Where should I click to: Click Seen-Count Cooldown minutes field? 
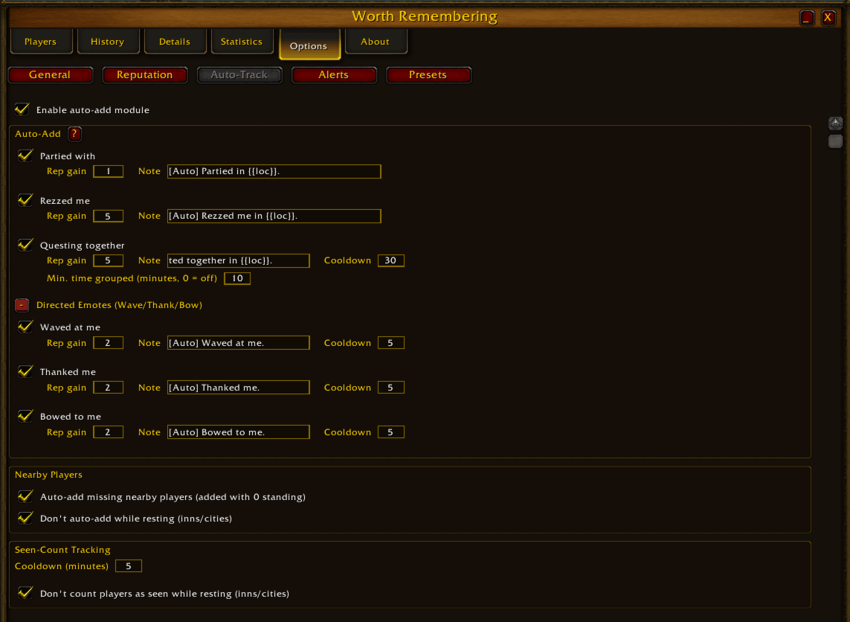[x=128, y=566]
